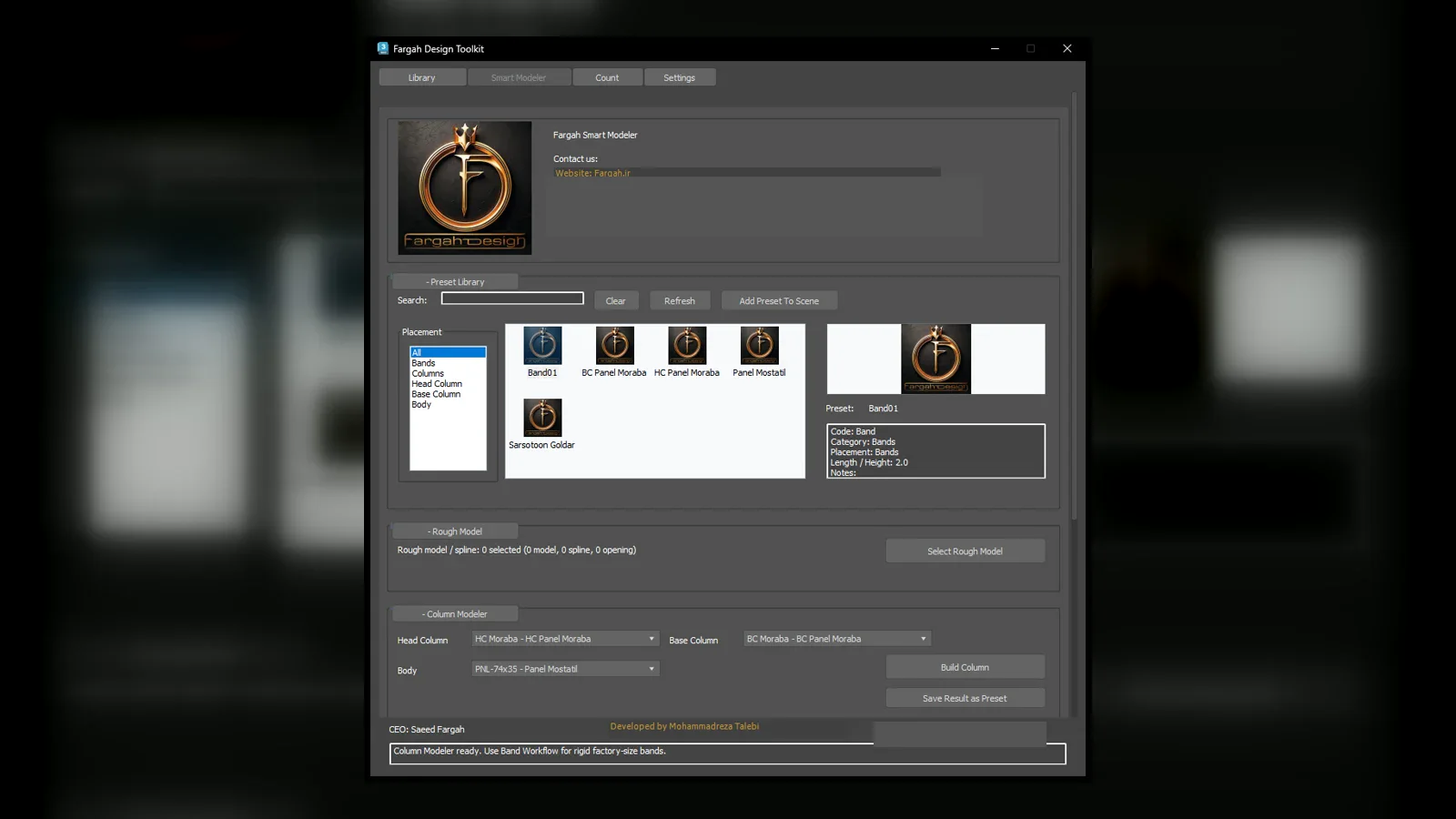This screenshot has height=819, width=1456.
Task: Click the vertical scrollbar of the panel
Action: 1074,306
